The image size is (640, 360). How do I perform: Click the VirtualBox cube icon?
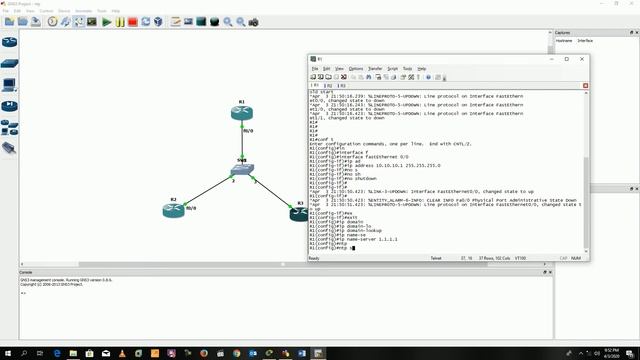[x=158, y=22]
